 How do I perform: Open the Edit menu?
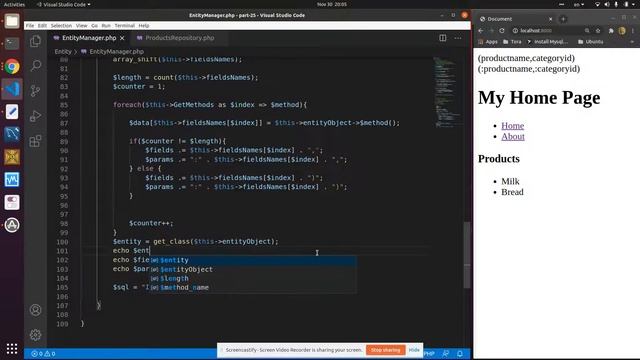(42, 25)
